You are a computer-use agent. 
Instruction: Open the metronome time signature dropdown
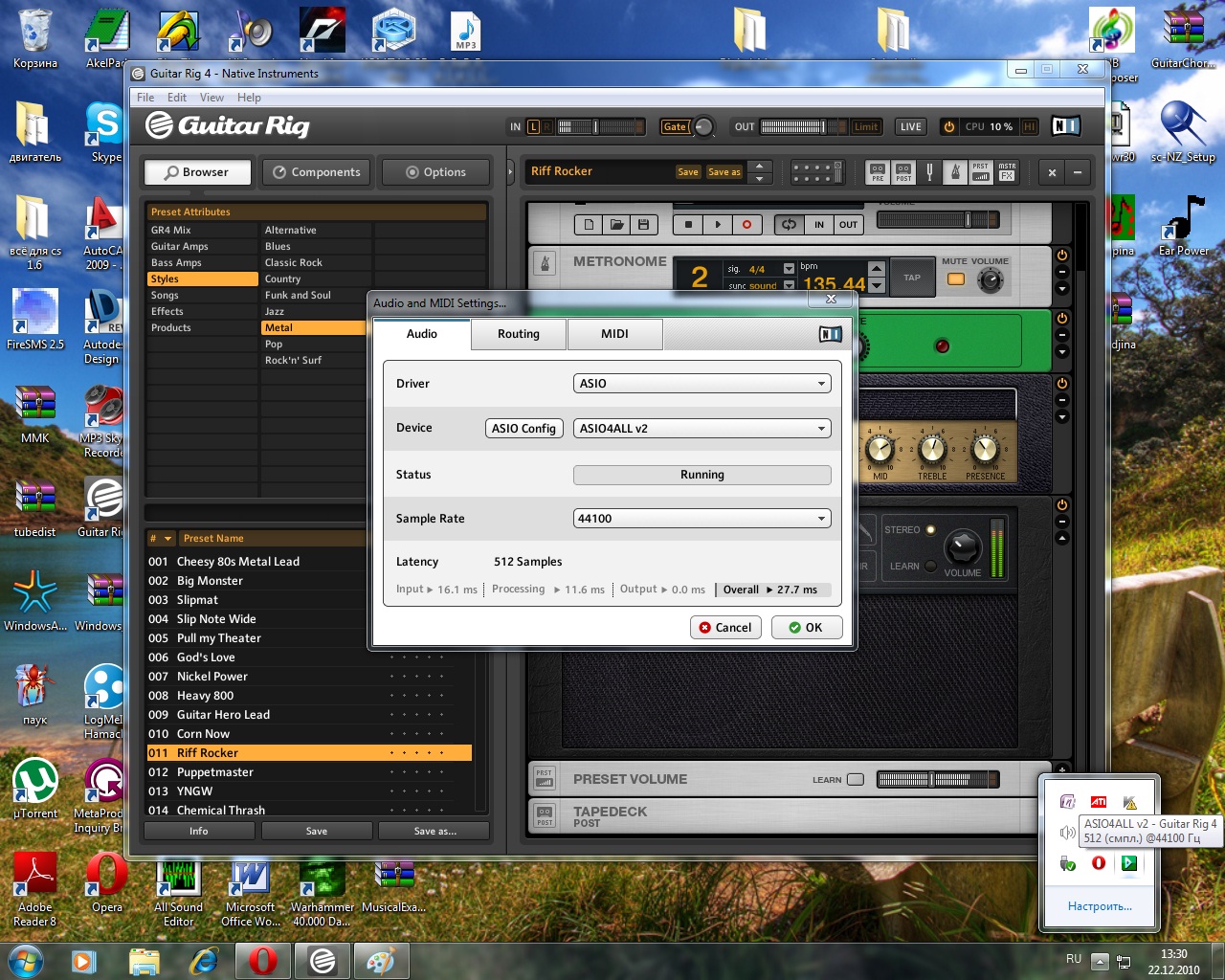pyautogui.click(x=789, y=269)
